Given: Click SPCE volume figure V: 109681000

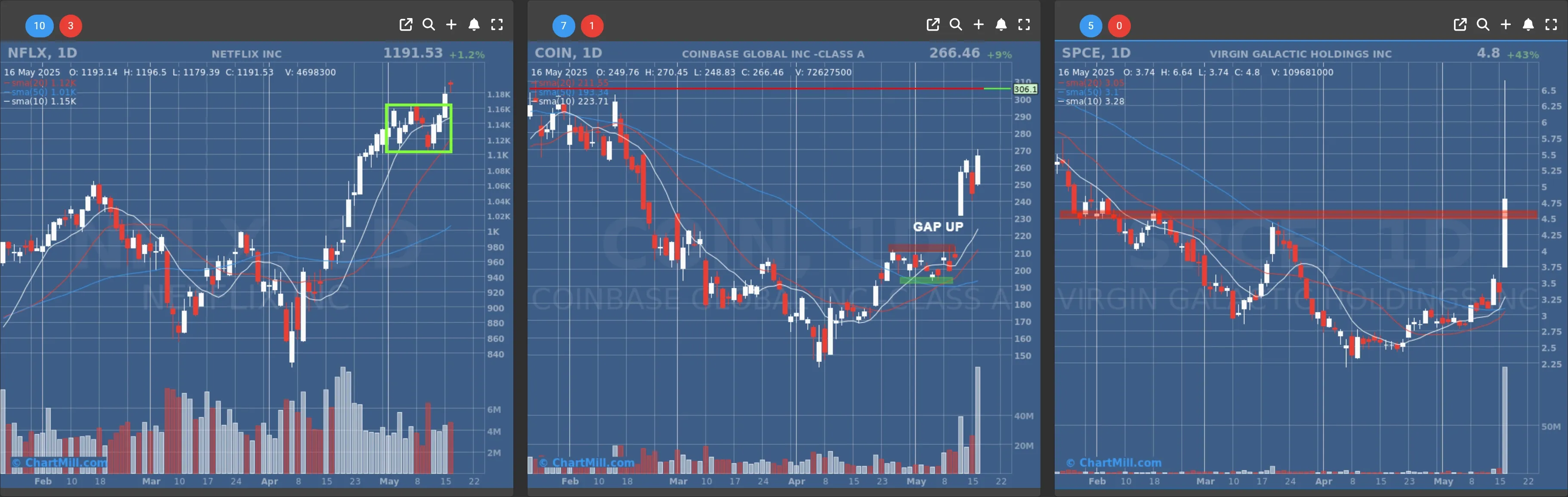Looking at the screenshot, I should (x=1302, y=72).
